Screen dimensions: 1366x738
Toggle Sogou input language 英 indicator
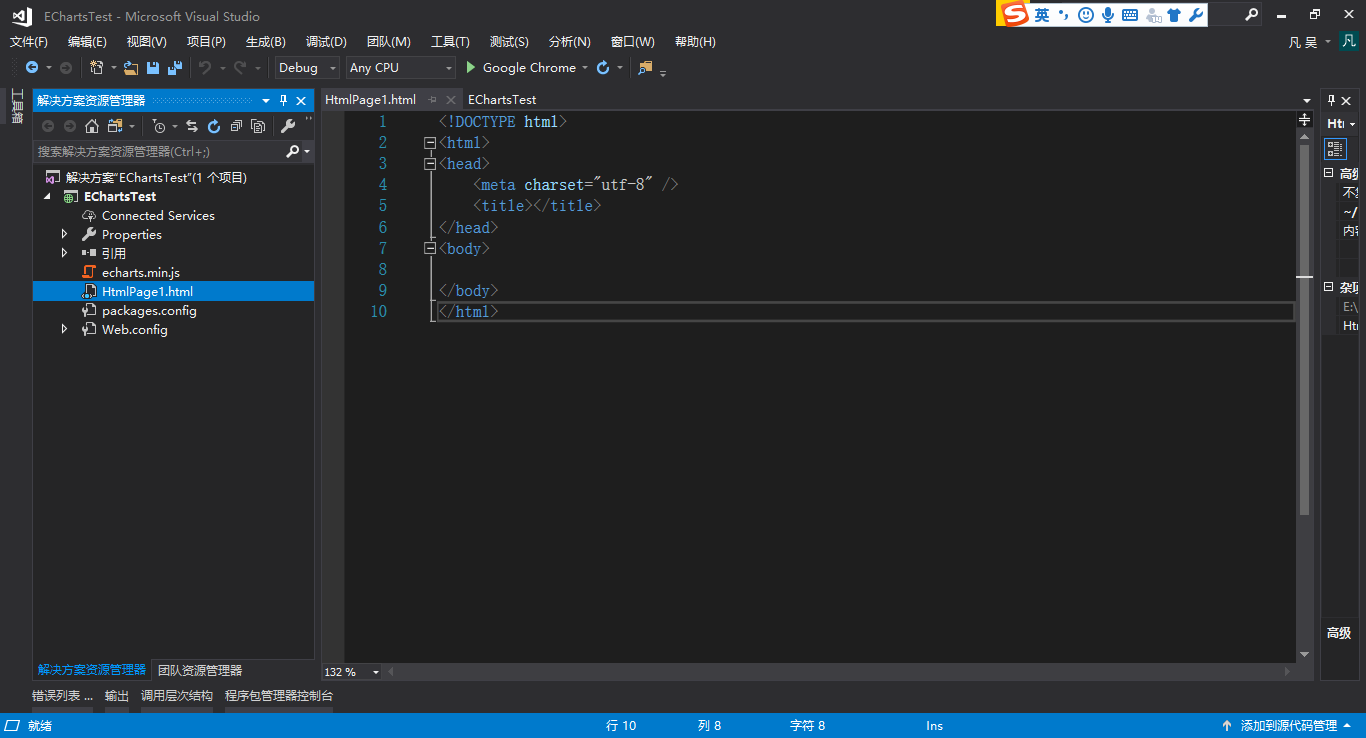coord(1042,15)
